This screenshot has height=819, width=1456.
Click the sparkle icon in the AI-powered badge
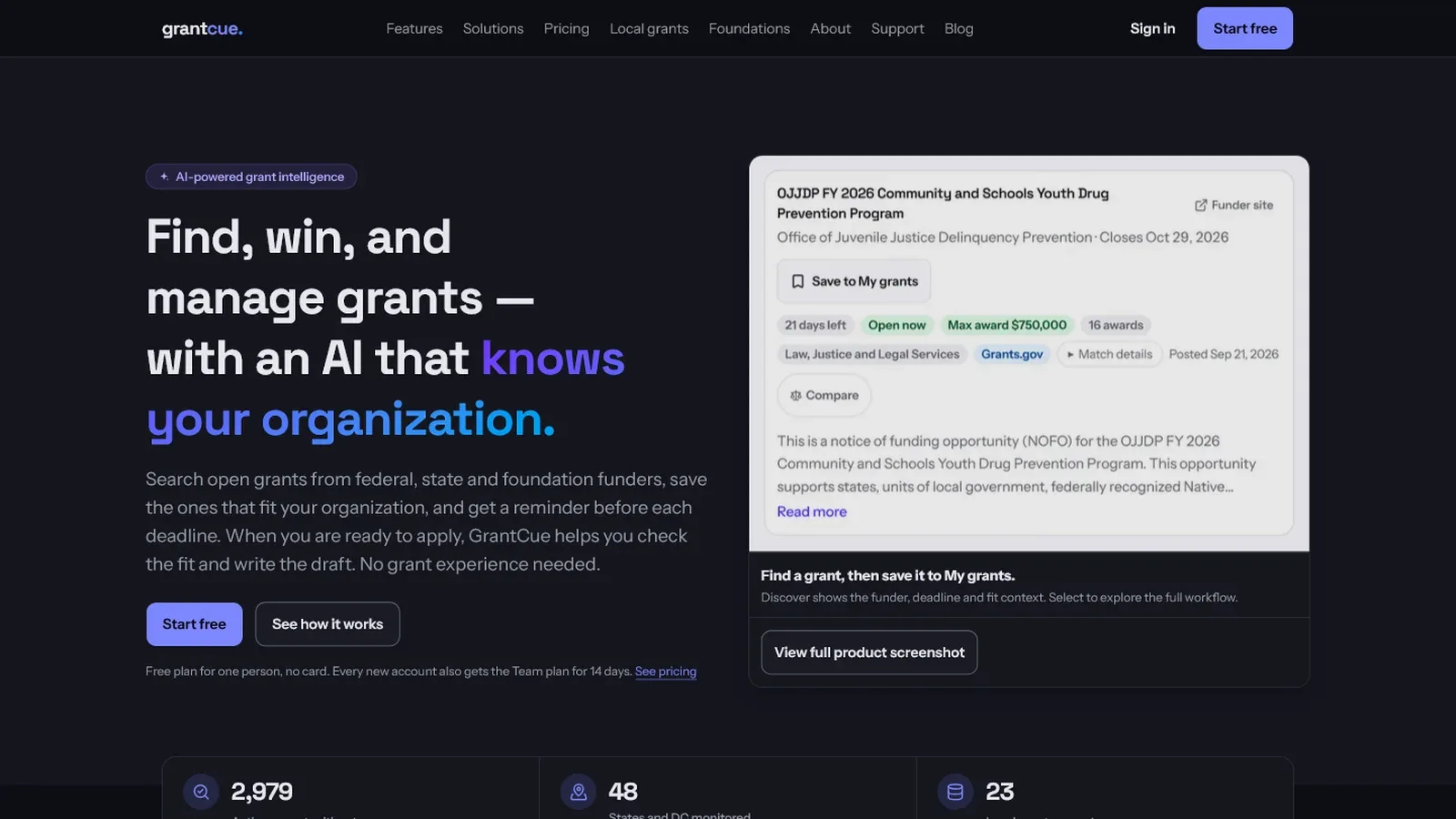point(164,177)
